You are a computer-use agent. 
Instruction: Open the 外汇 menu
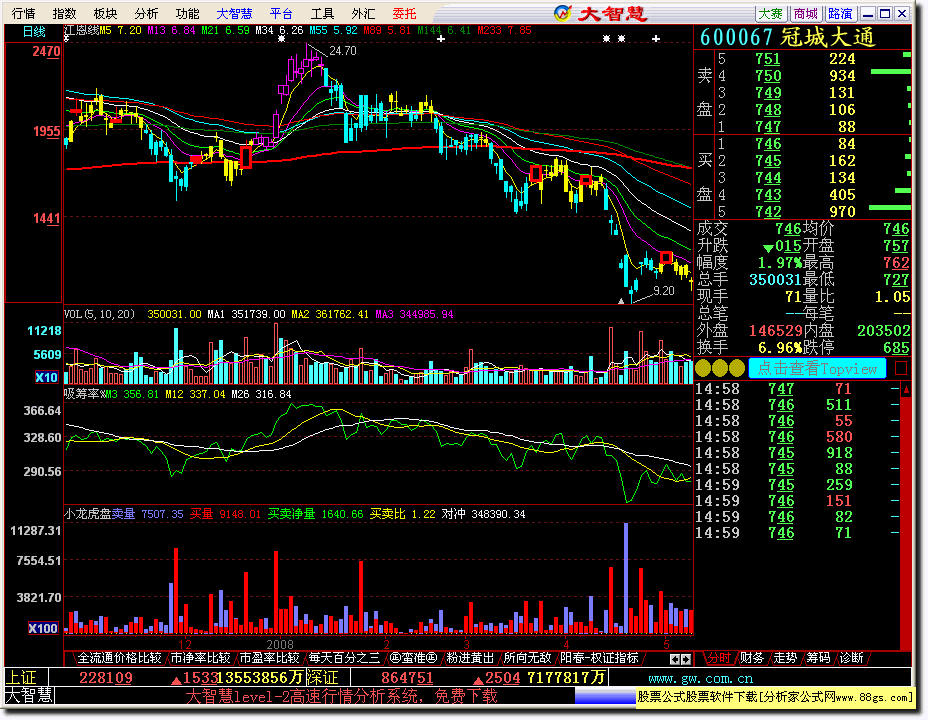tap(363, 14)
